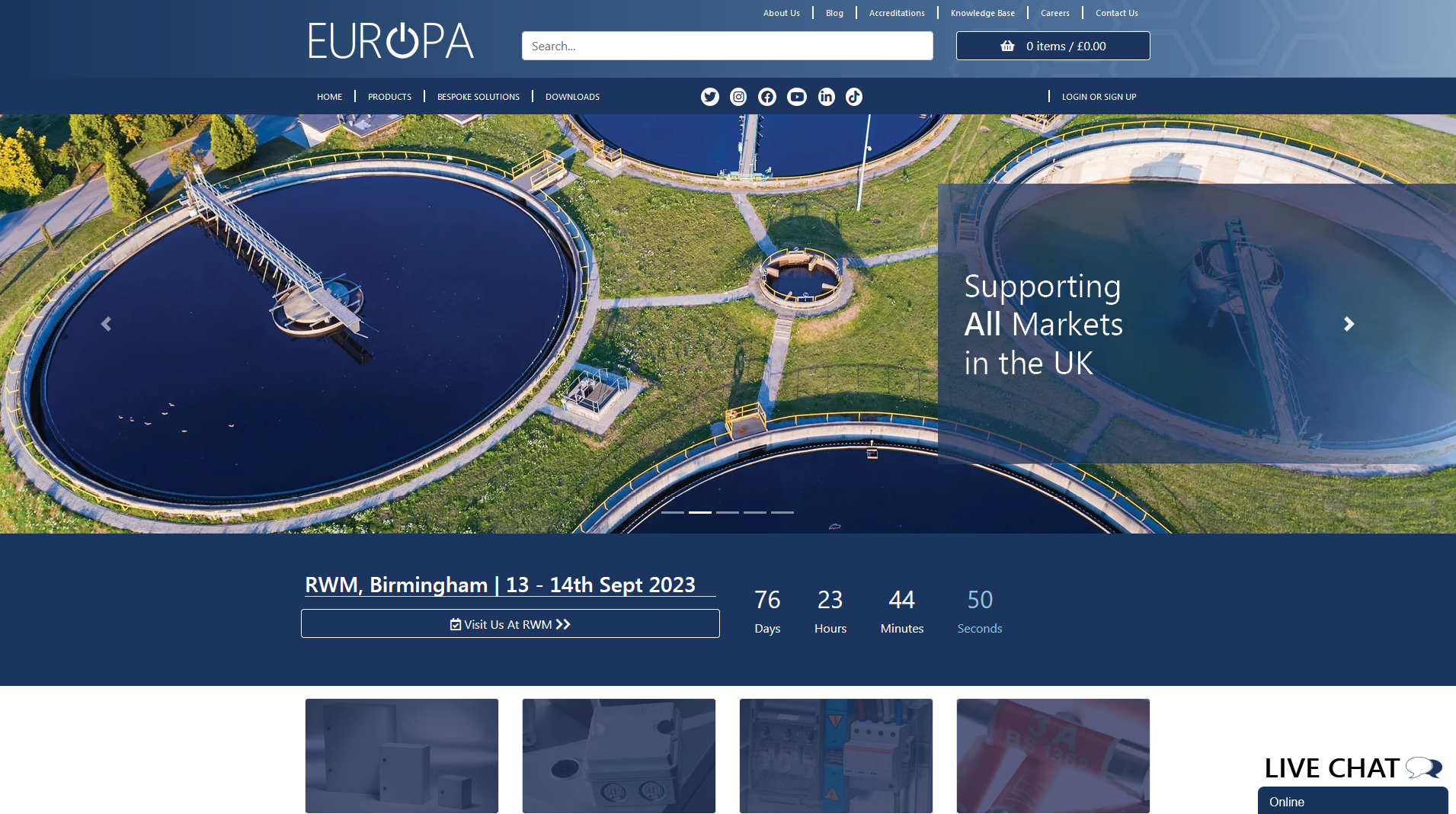Click the Europa logo
This screenshot has height=814, width=1456.
point(391,41)
